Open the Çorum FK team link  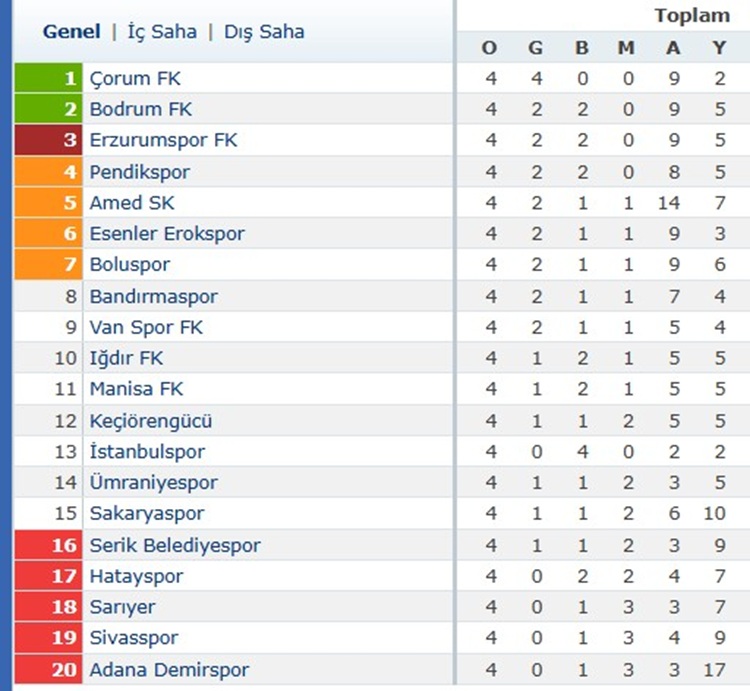(x=135, y=78)
